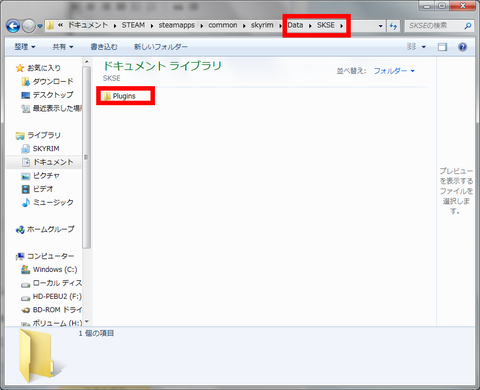Click the magnifier search icon
Viewport: 480px width, 390px height.
[468, 25]
